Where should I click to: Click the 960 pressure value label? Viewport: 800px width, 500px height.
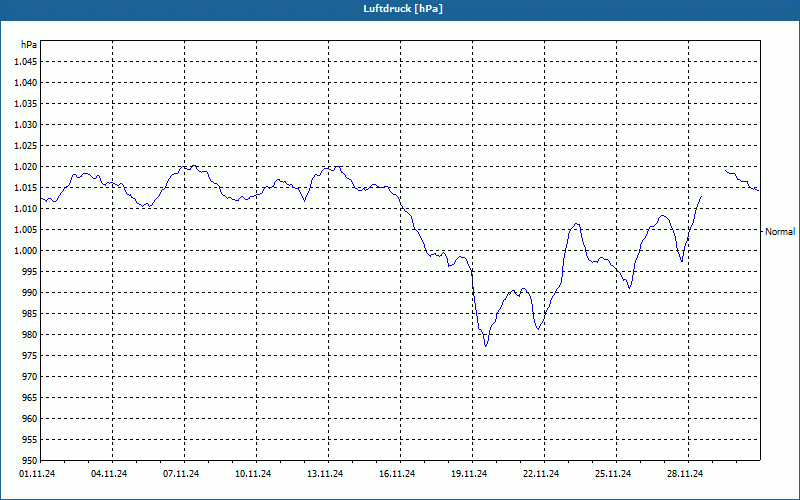[x=30, y=418]
